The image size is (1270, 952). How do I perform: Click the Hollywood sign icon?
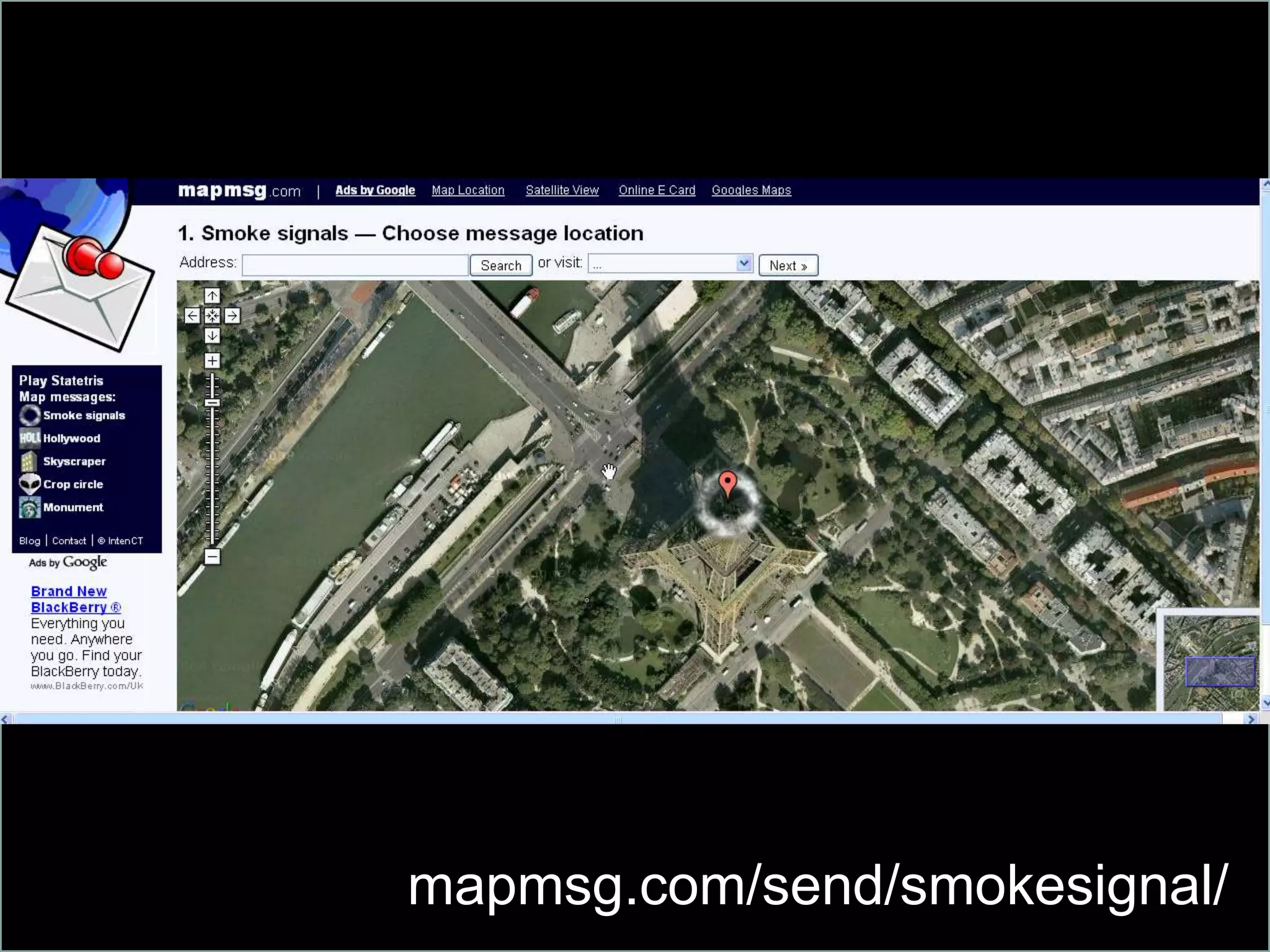click(x=29, y=438)
